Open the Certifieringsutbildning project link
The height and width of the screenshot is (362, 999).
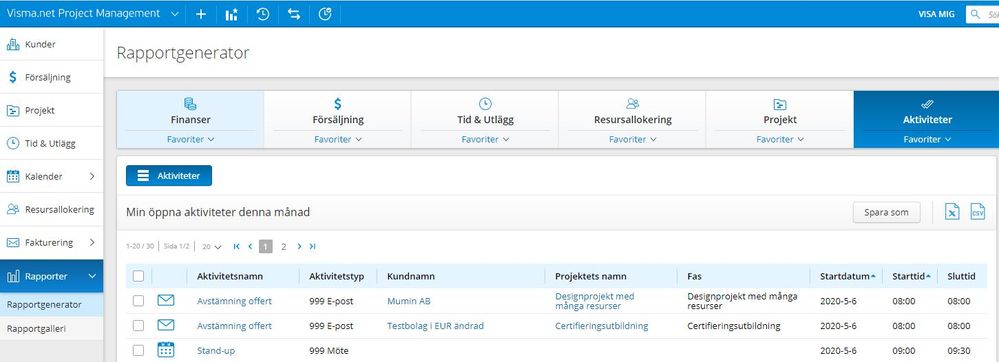tap(601, 326)
